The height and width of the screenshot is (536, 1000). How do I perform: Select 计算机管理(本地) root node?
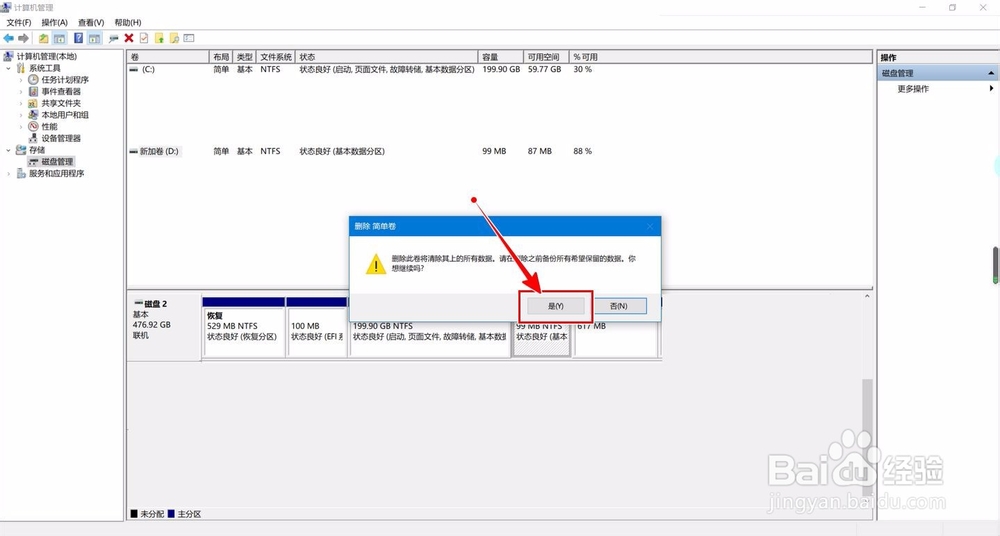47,56
